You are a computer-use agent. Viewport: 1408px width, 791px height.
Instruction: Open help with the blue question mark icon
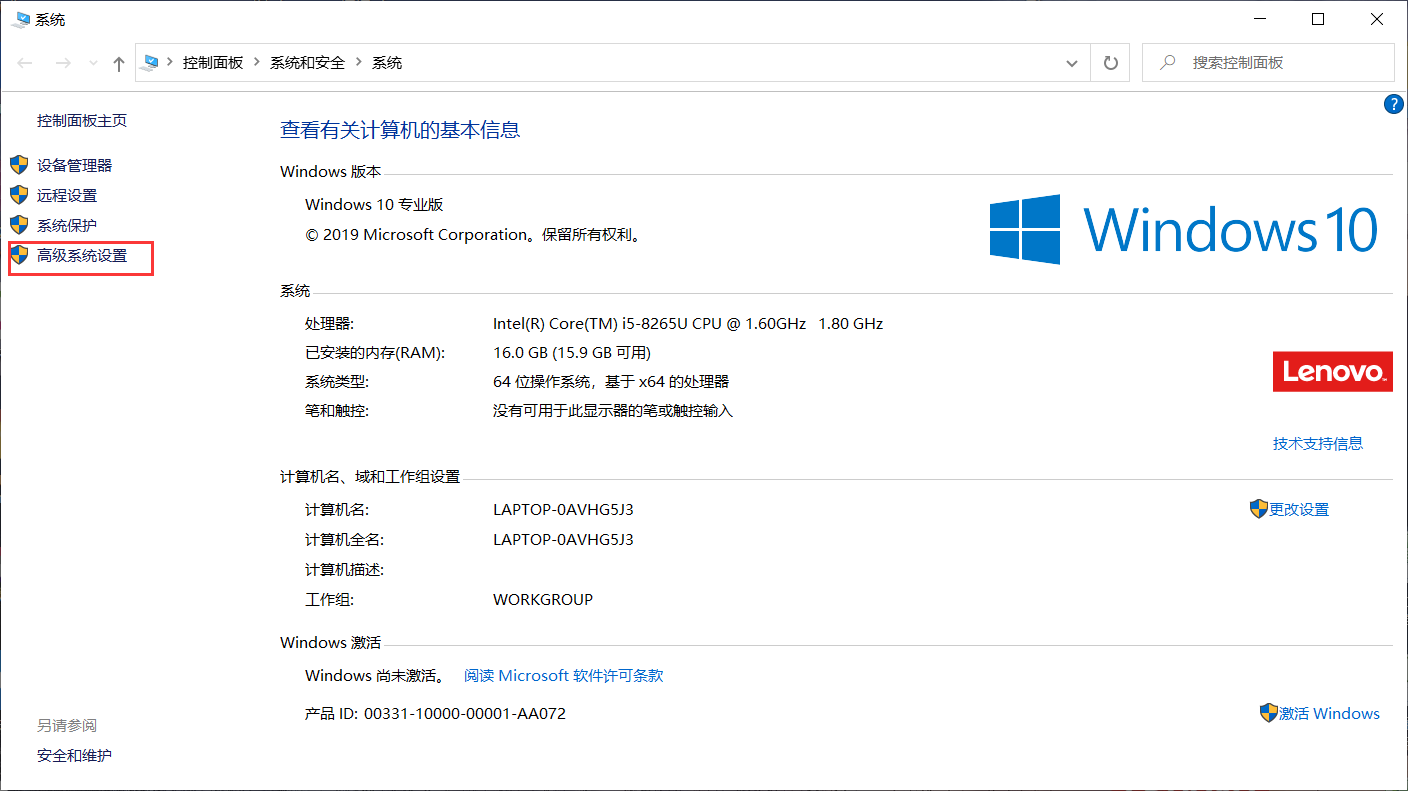click(1393, 104)
